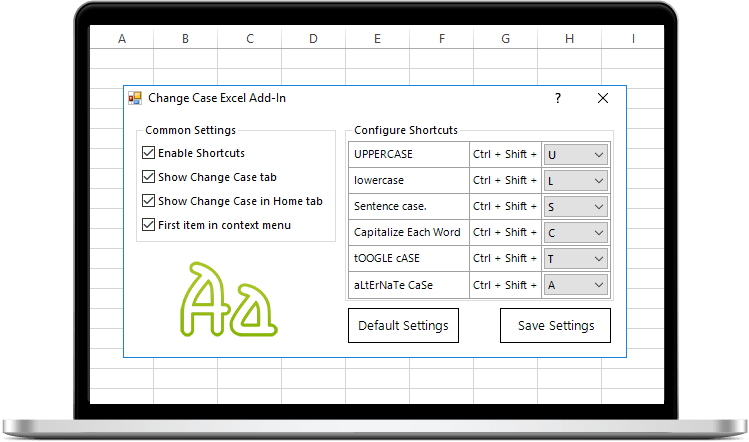Select spreadsheet column B header

click(185, 39)
